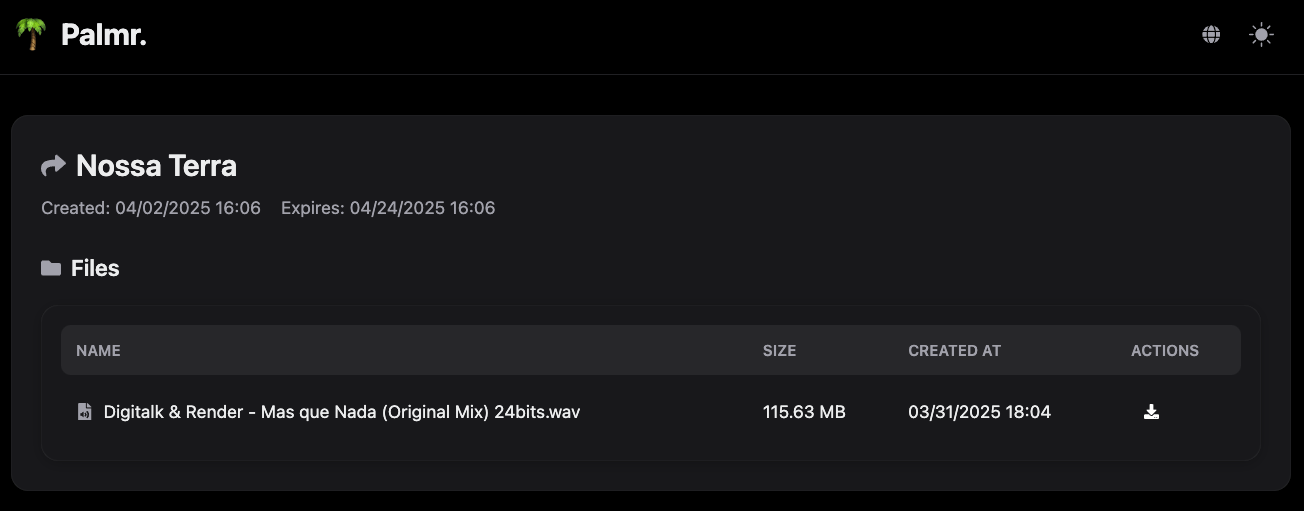The height and width of the screenshot is (511, 1304).
Task: Click the share arrow icon beside Nossa Terra
Action: (x=53, y=165)
